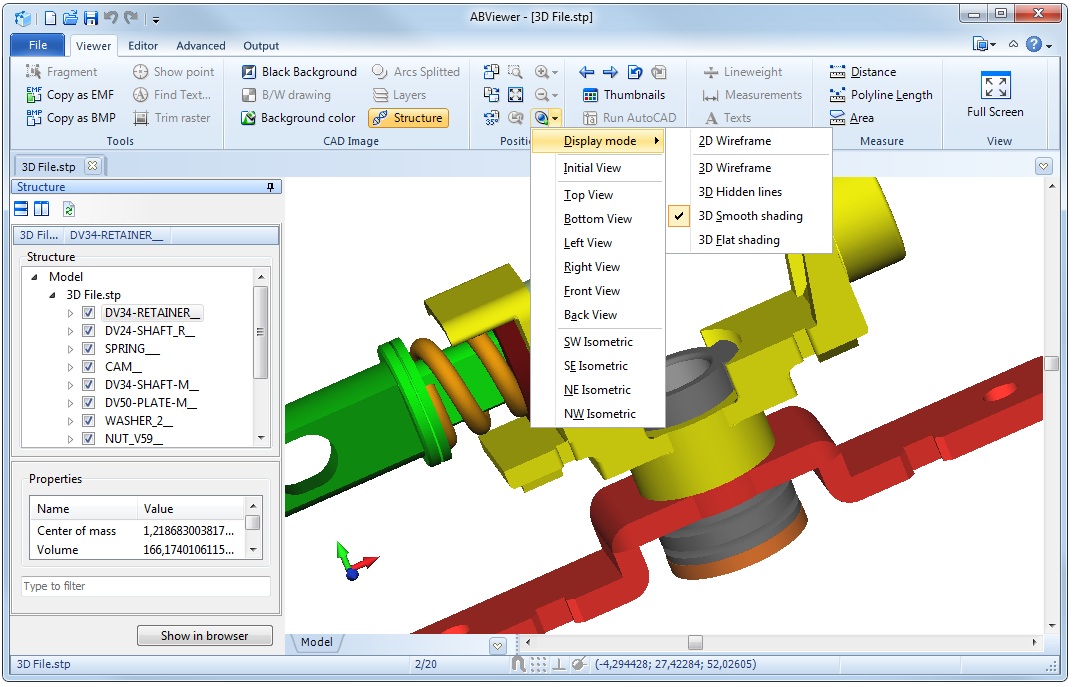
Task: Activate the Show point tool
Action: click(173, 71)
